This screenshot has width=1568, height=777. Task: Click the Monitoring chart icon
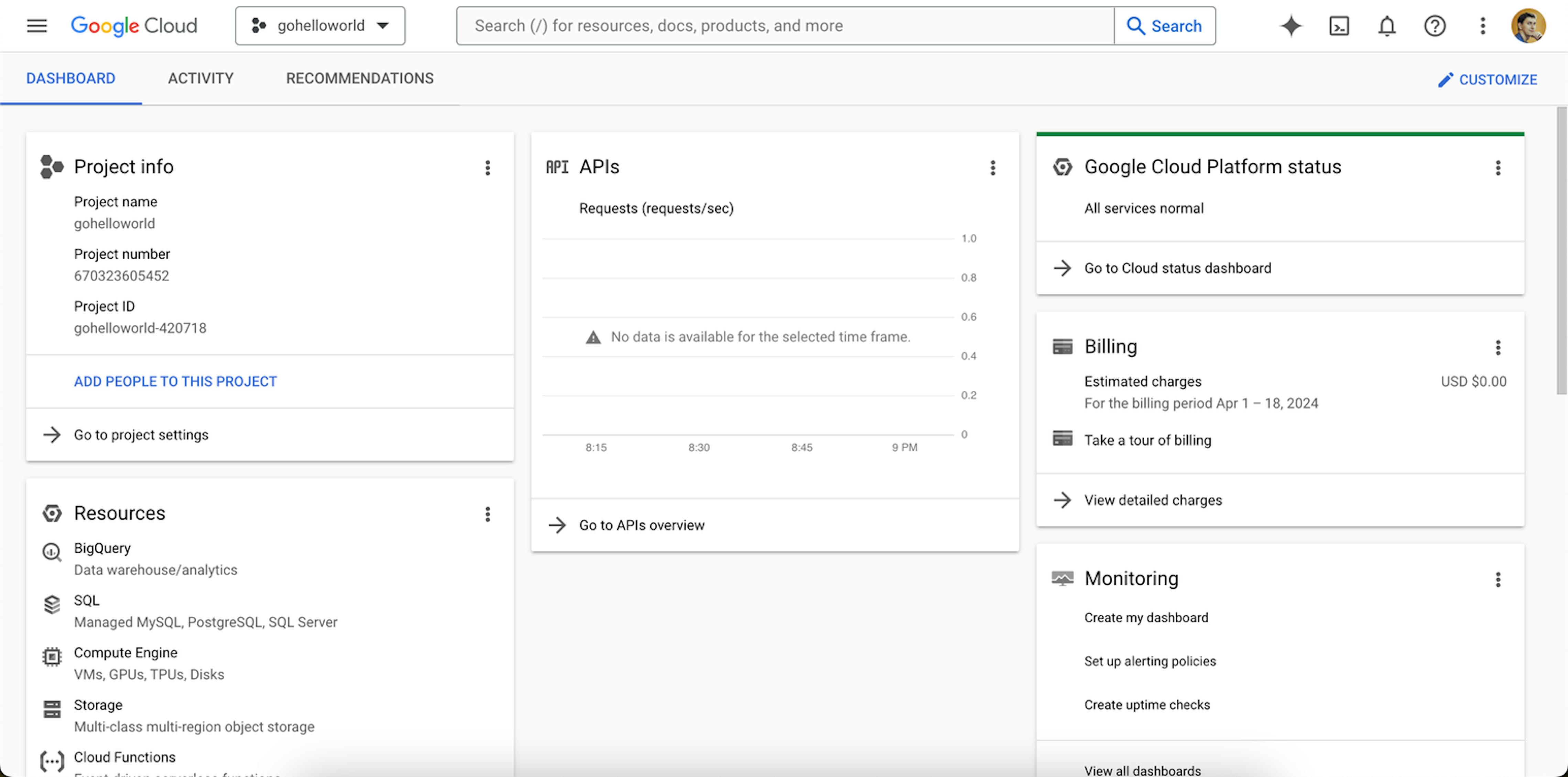[x=1062, y=578]
